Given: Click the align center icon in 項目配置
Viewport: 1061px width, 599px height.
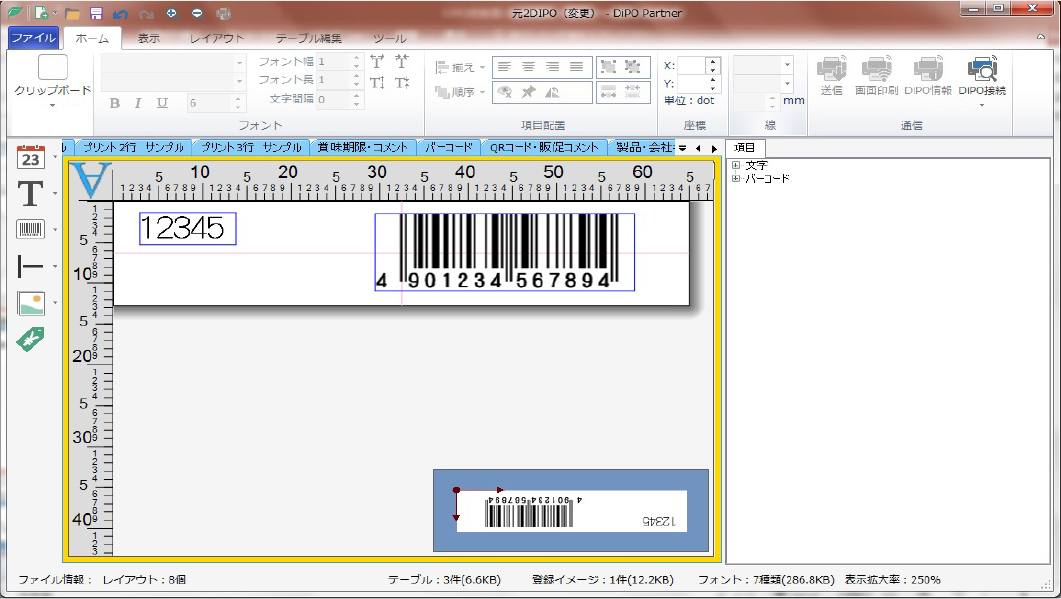Looking at the screenshot, I should (x=528, y=67).
